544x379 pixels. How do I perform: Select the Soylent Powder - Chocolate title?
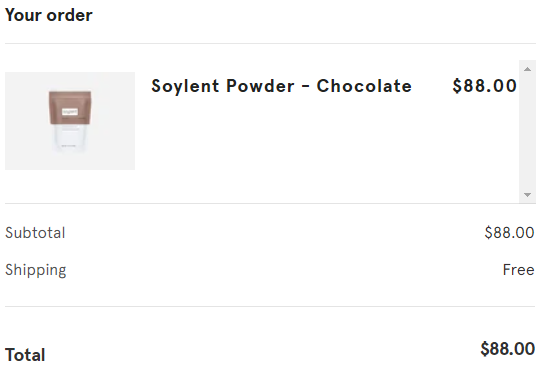[281, 86]
